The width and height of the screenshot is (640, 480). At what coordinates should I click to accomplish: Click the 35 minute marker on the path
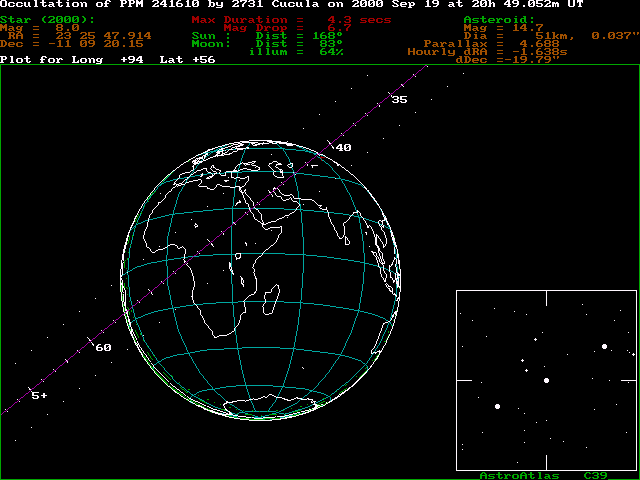[x=399, y=99]
